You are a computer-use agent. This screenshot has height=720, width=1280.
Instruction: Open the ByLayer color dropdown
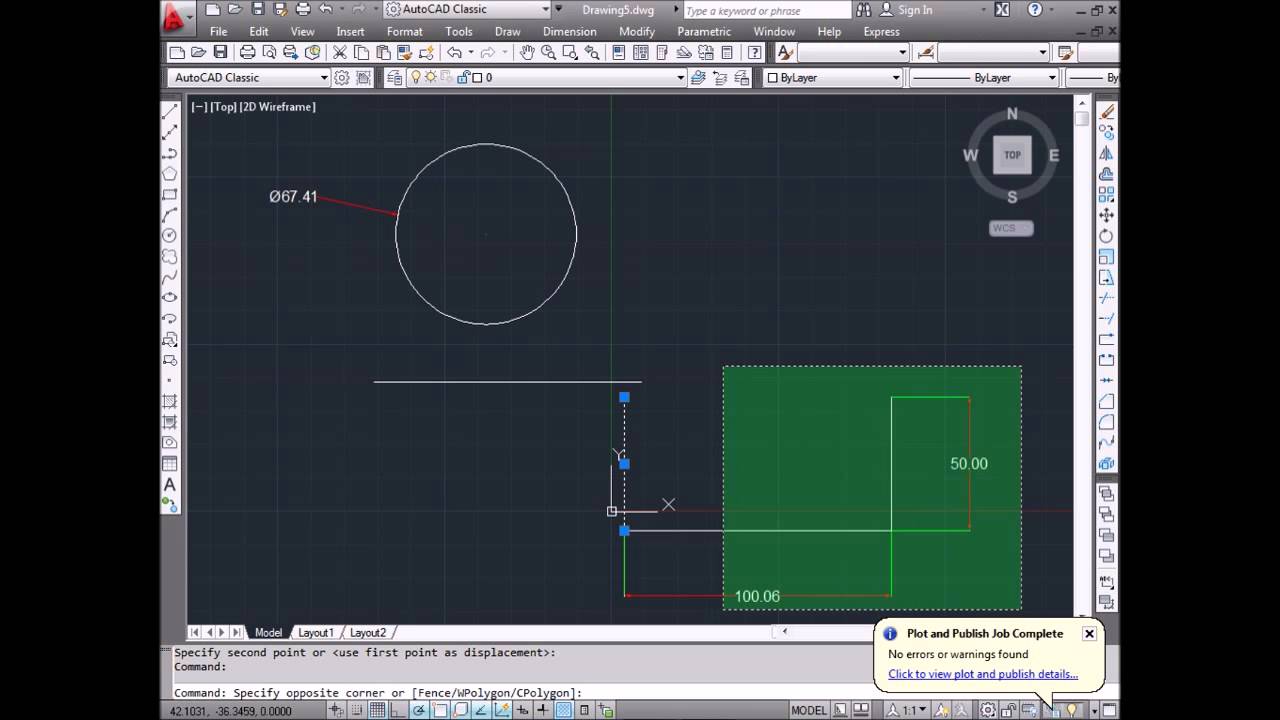point(834,77)
